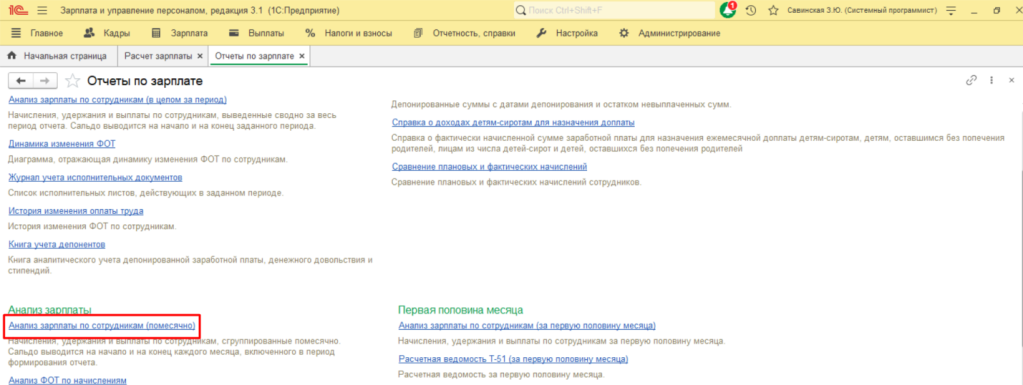Open notifications bell with red badge
The width and height of the screenshot is (1023, 385).
coord(728,10)
